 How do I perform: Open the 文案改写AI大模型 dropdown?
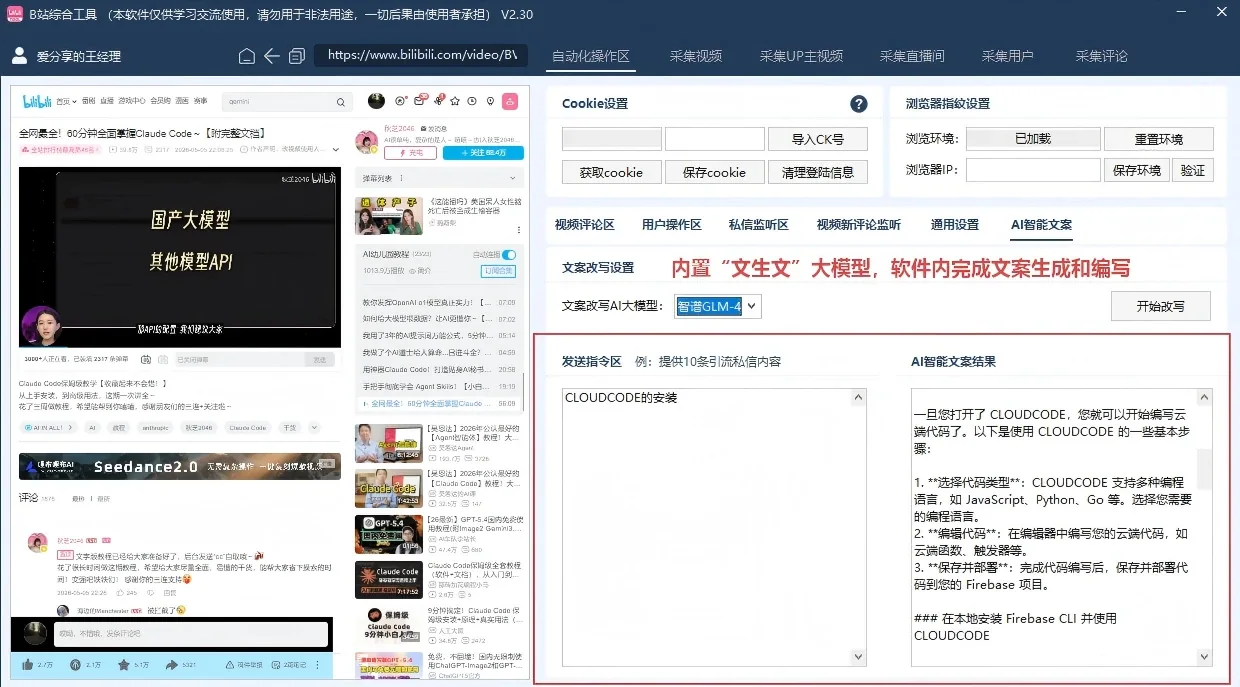tap(718, 306)
